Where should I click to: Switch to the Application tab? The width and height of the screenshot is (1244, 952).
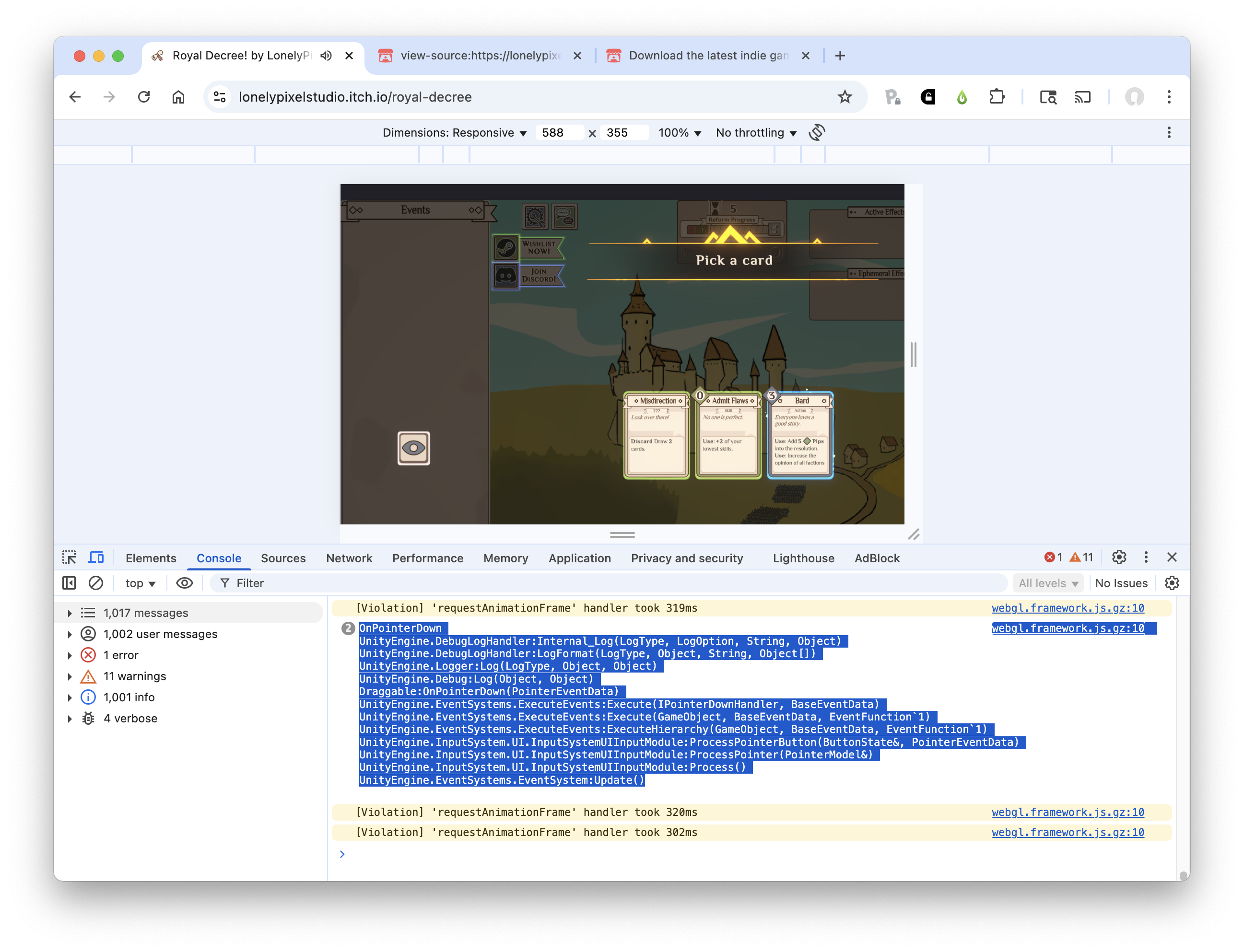pyautogui.click(x=579, y=558)
